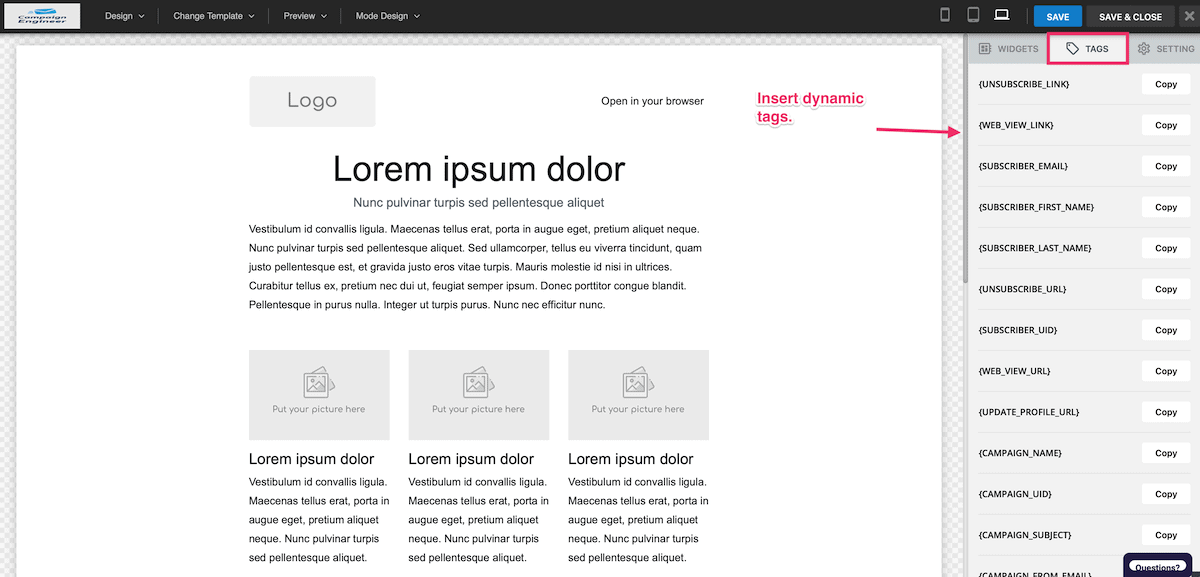Click the Open in your browser link
This screenshot has height=577, width=1200.
tap(652, 101)
